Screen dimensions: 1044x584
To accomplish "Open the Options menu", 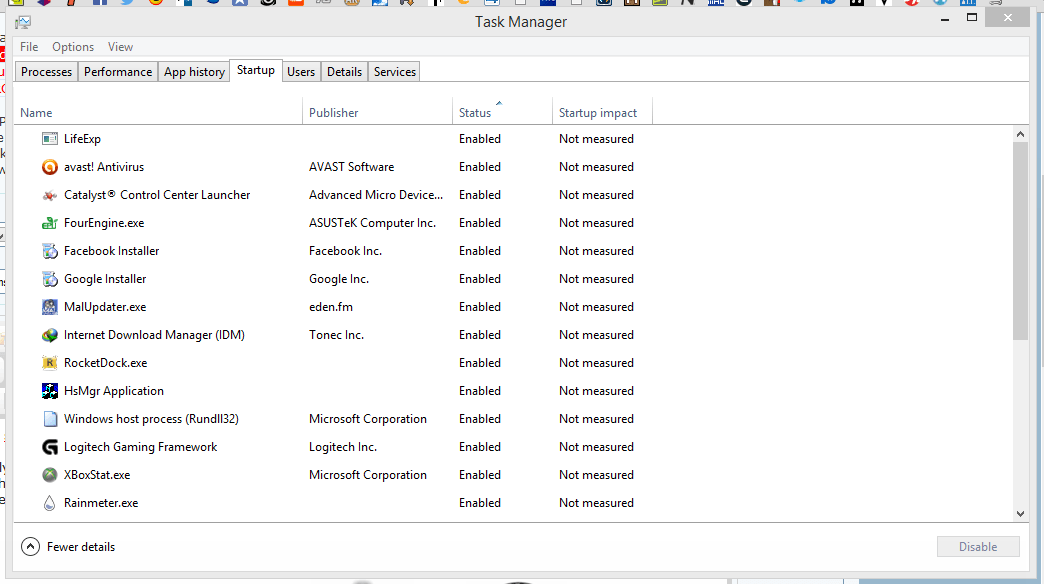I will 72,46.
